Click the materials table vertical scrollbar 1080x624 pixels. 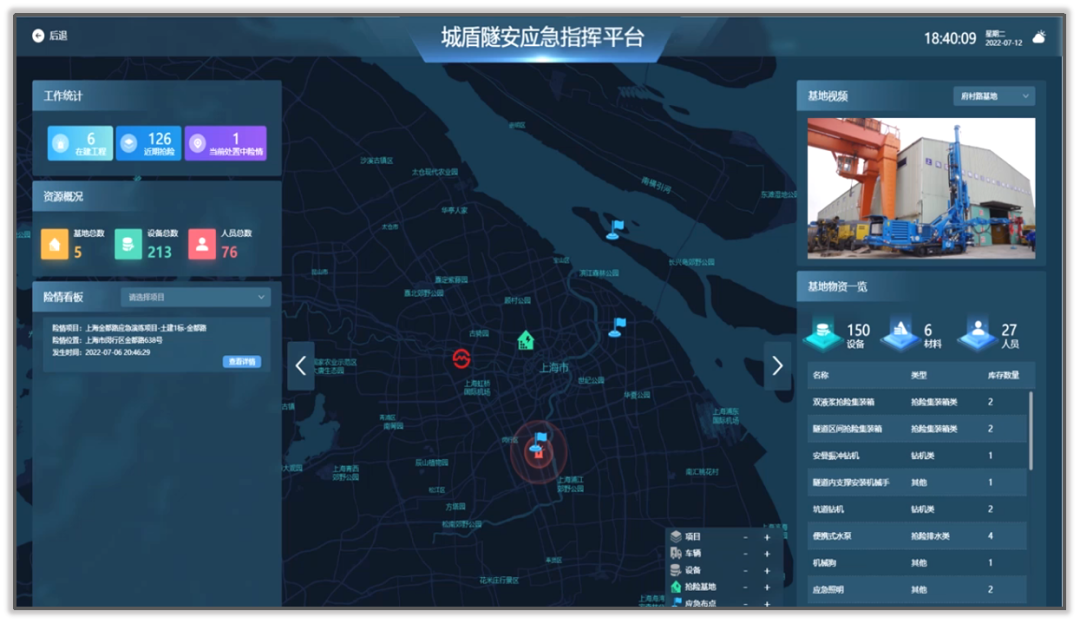click(x=1030, y=430)
